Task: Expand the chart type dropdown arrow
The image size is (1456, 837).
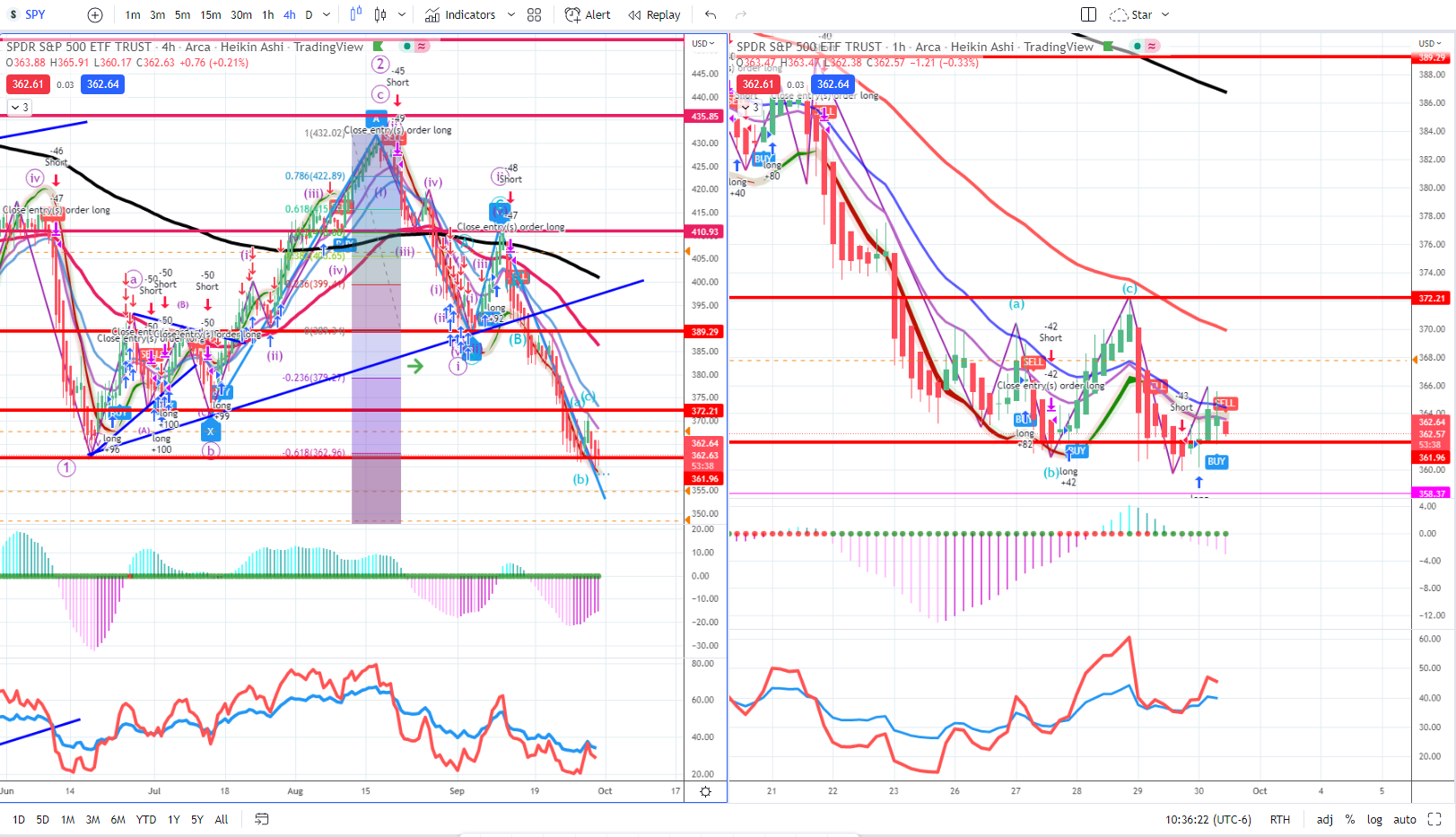Action: [x=402, y=15]
